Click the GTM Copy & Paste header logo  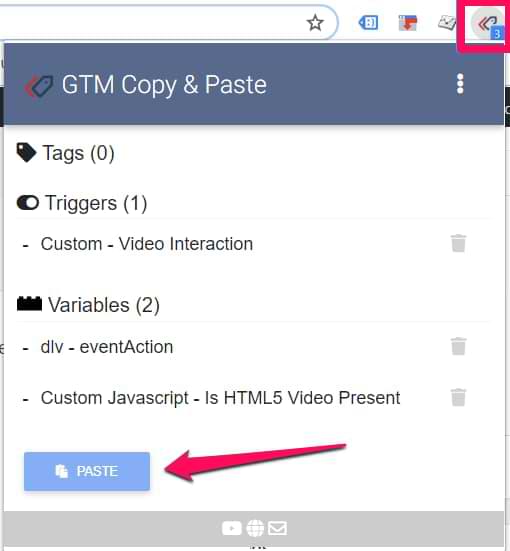tap(39, 86)
